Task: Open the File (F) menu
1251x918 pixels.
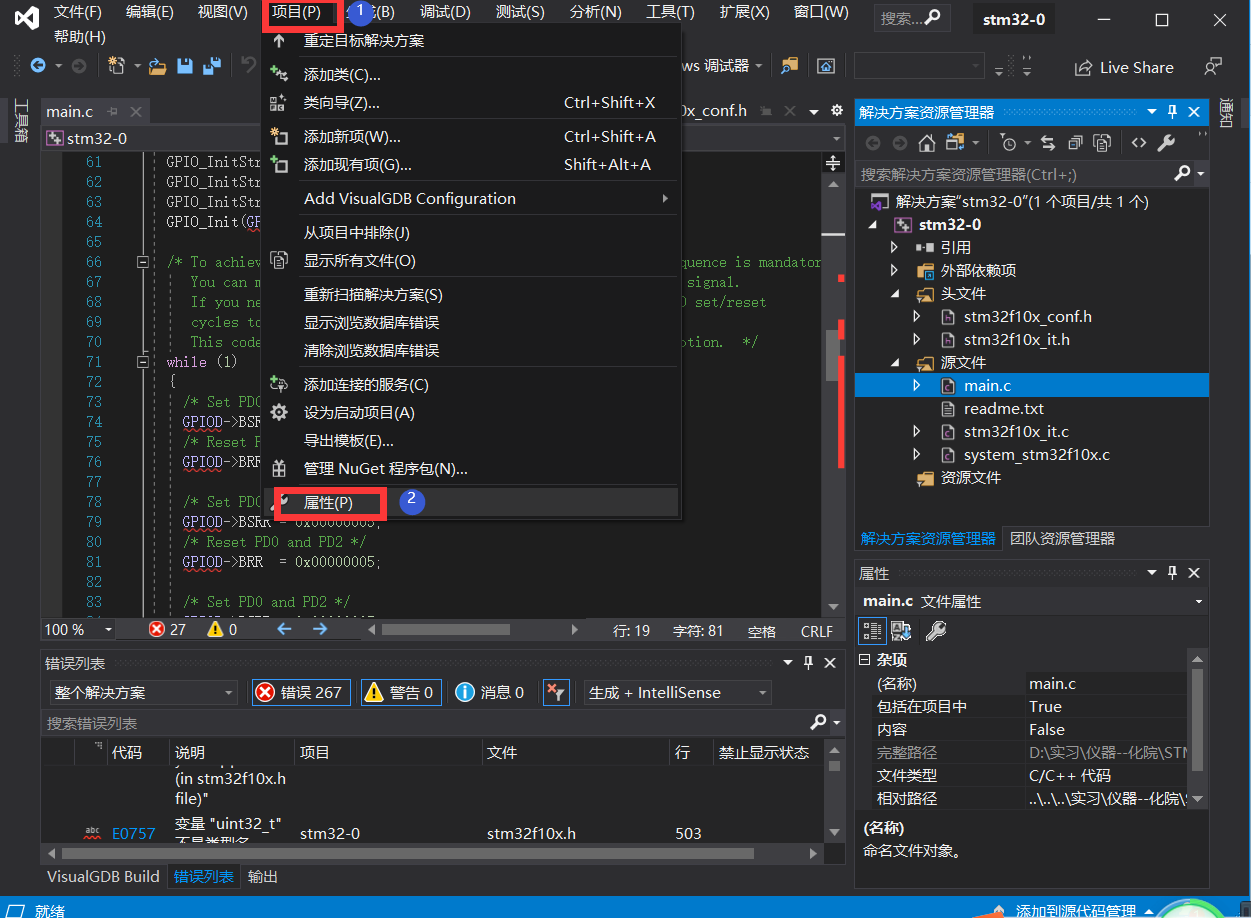Action: tap(78, 12)
